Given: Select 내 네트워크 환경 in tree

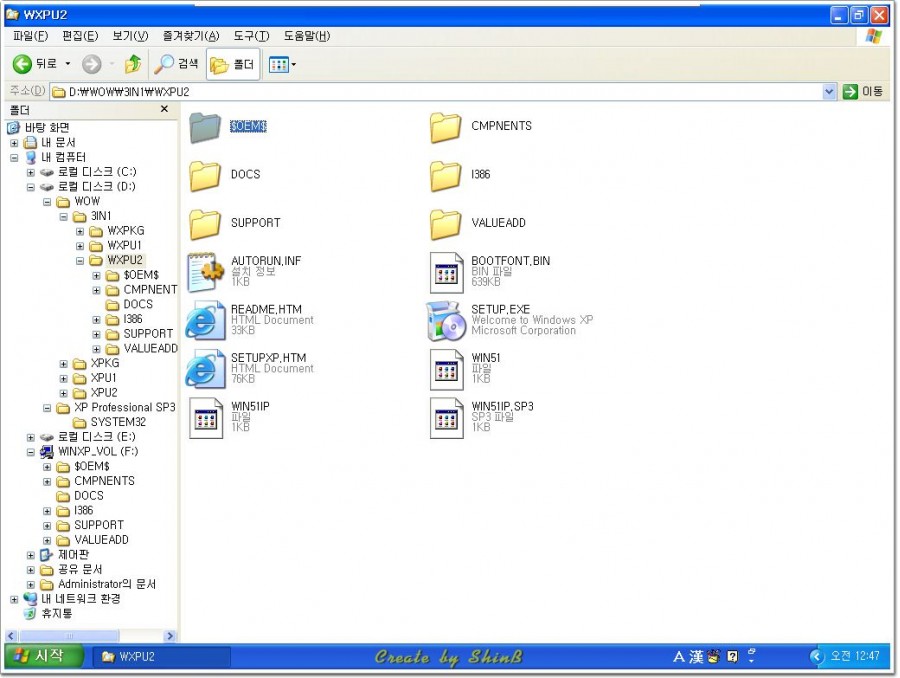Looking at the screenshot, I should [x=81, y=599].
